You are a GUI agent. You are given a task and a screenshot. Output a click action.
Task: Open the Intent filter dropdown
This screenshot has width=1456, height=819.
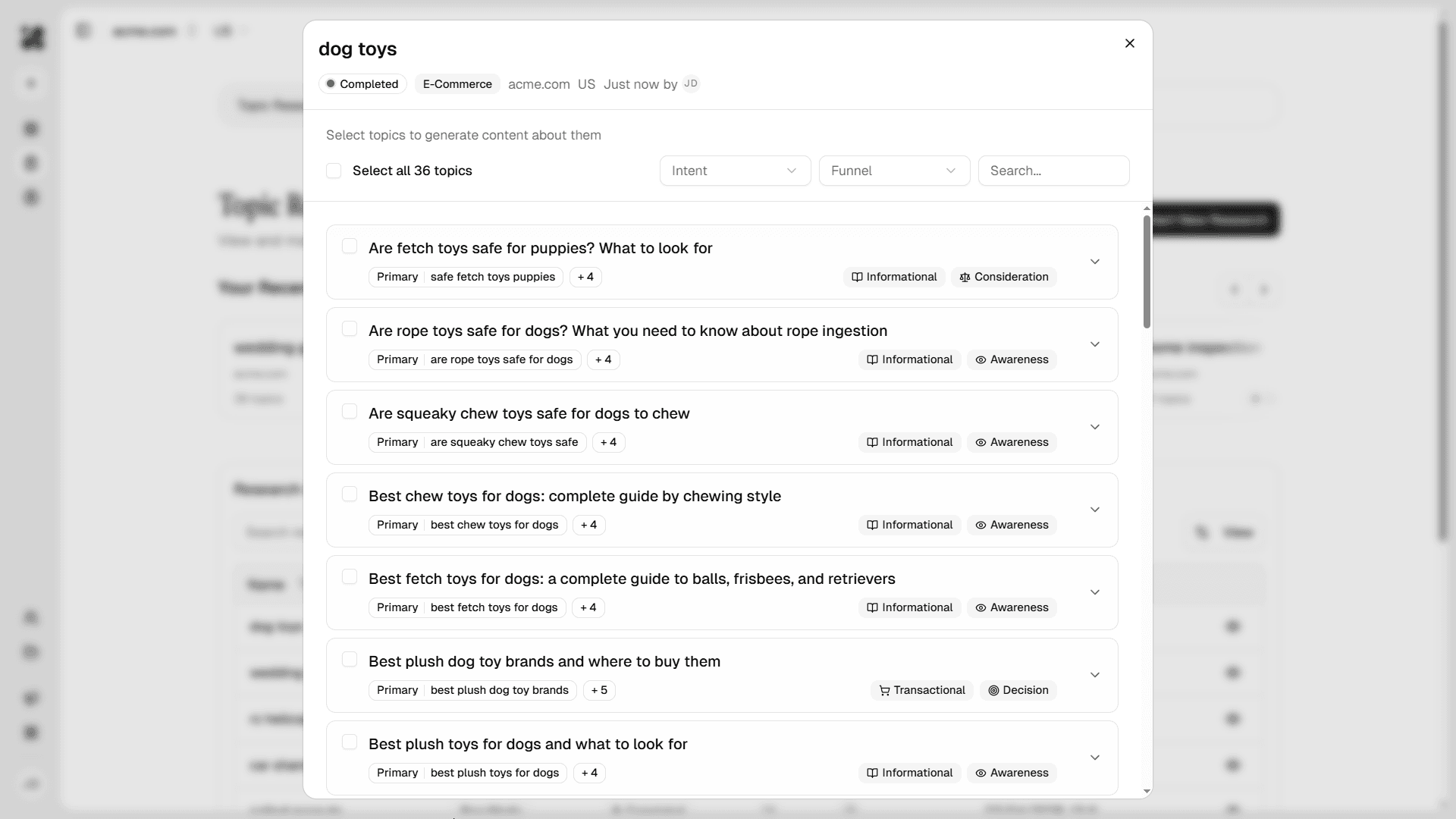coord(734,171)
